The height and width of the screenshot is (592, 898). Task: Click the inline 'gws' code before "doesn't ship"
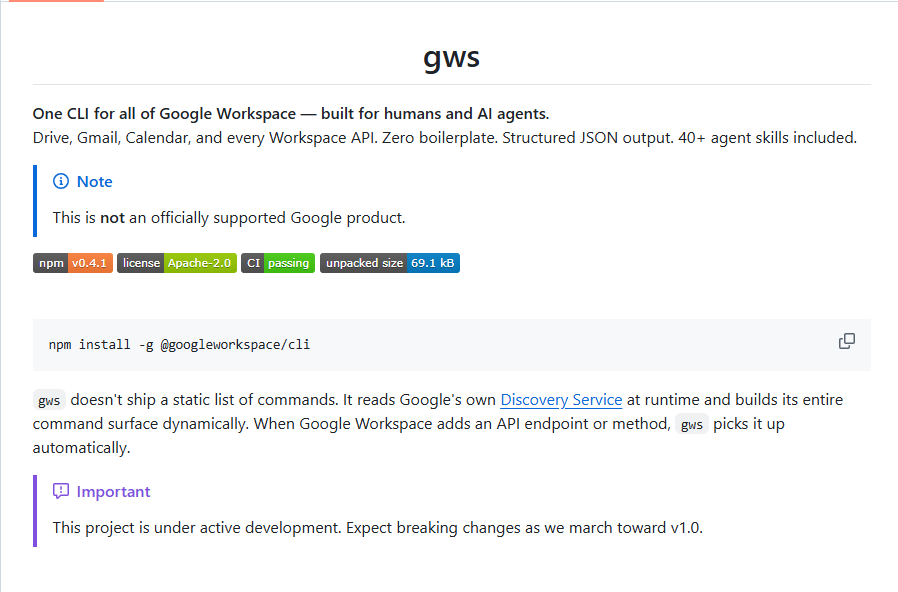pos(49,400)
